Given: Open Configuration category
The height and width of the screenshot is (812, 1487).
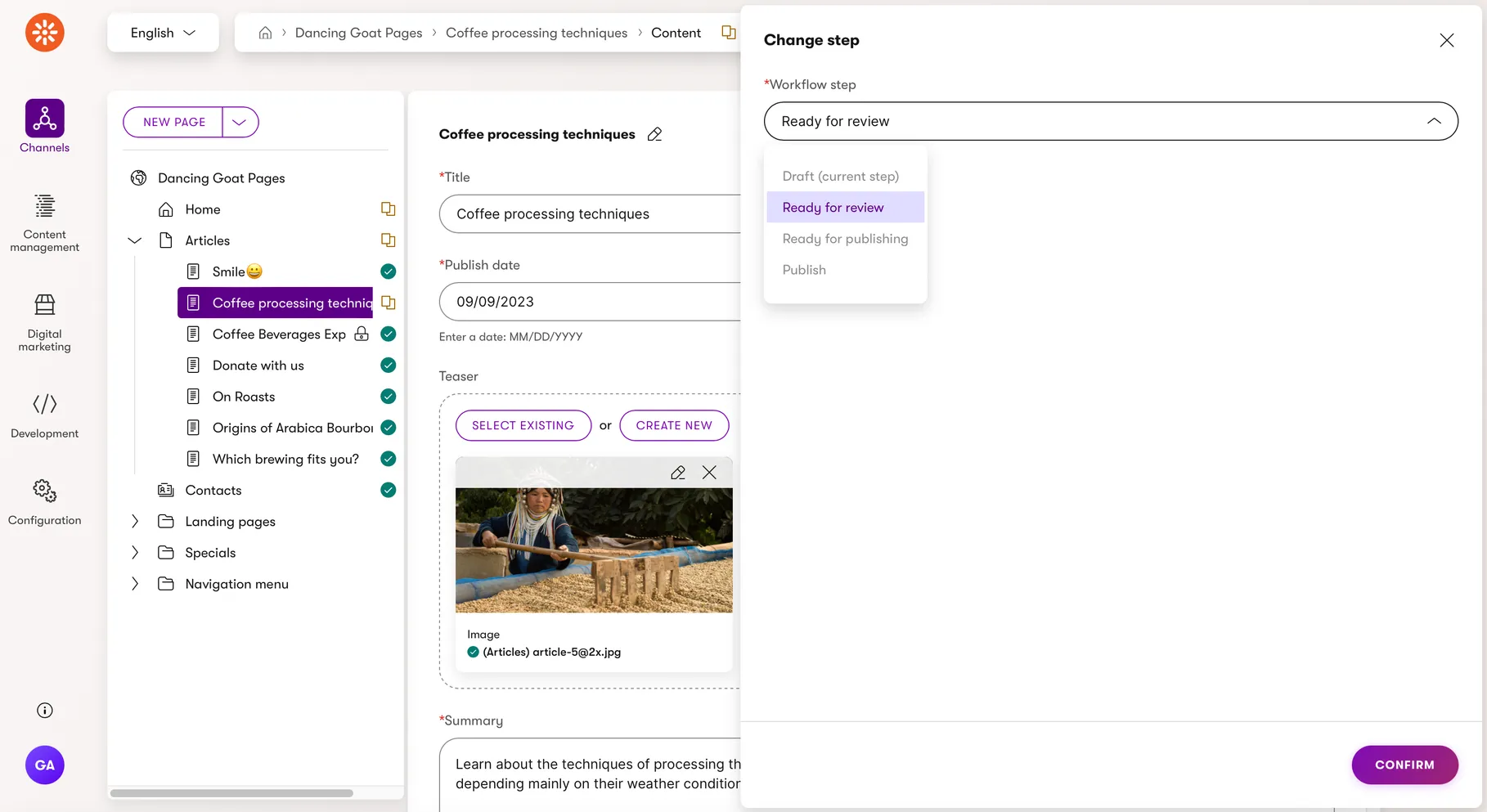Looking at the screenshot, I should tap(44, 503).
